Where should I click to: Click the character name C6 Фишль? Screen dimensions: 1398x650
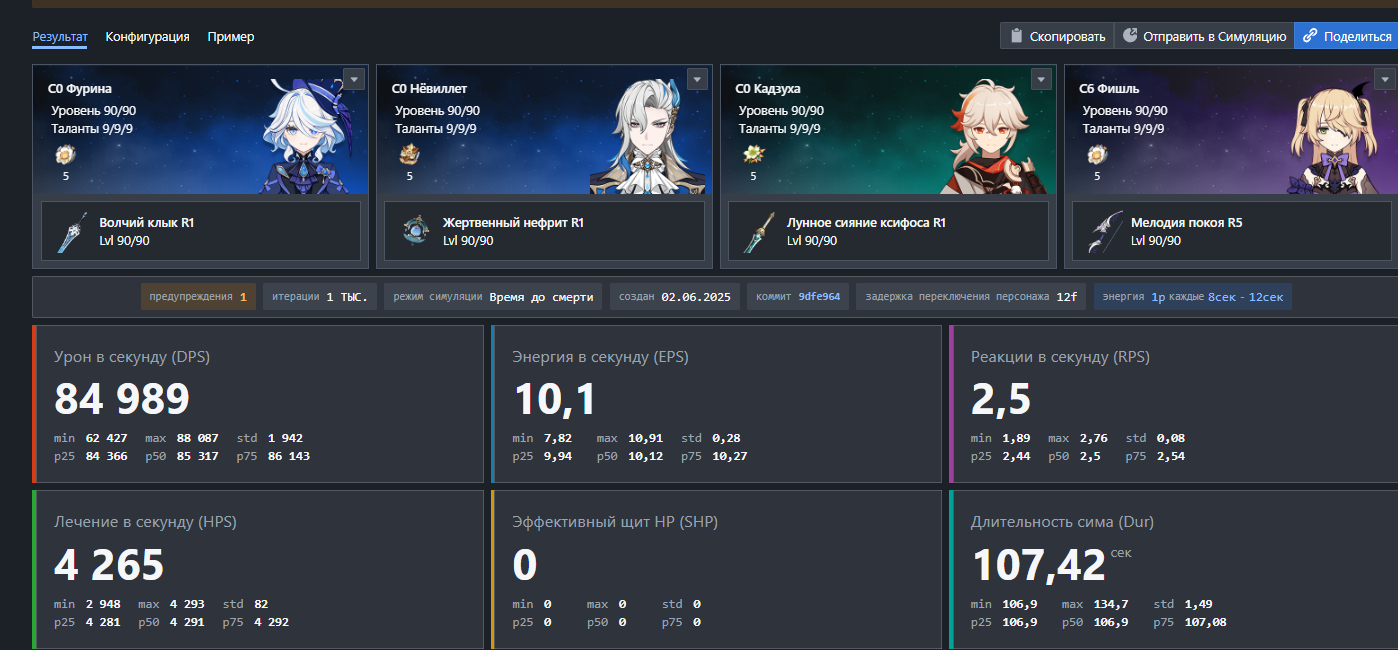click(1110, 89)
